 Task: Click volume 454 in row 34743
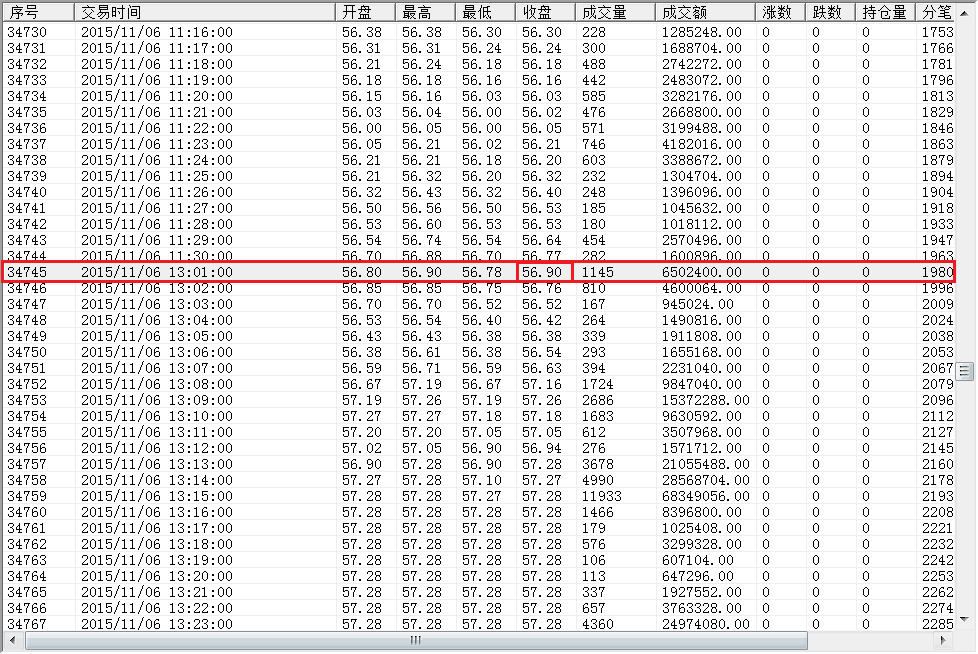pyautogui.click(x=594, y=240)
